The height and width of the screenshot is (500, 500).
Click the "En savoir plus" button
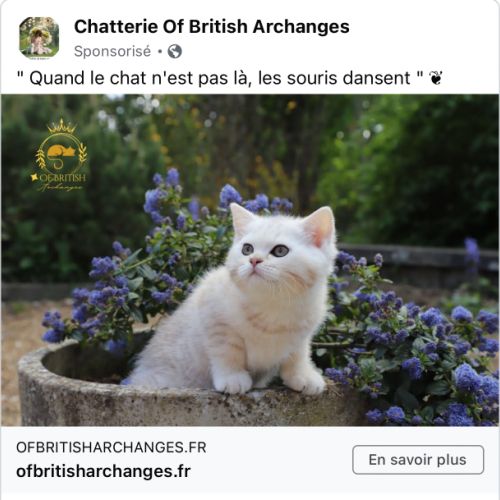[x=418, y=460]
